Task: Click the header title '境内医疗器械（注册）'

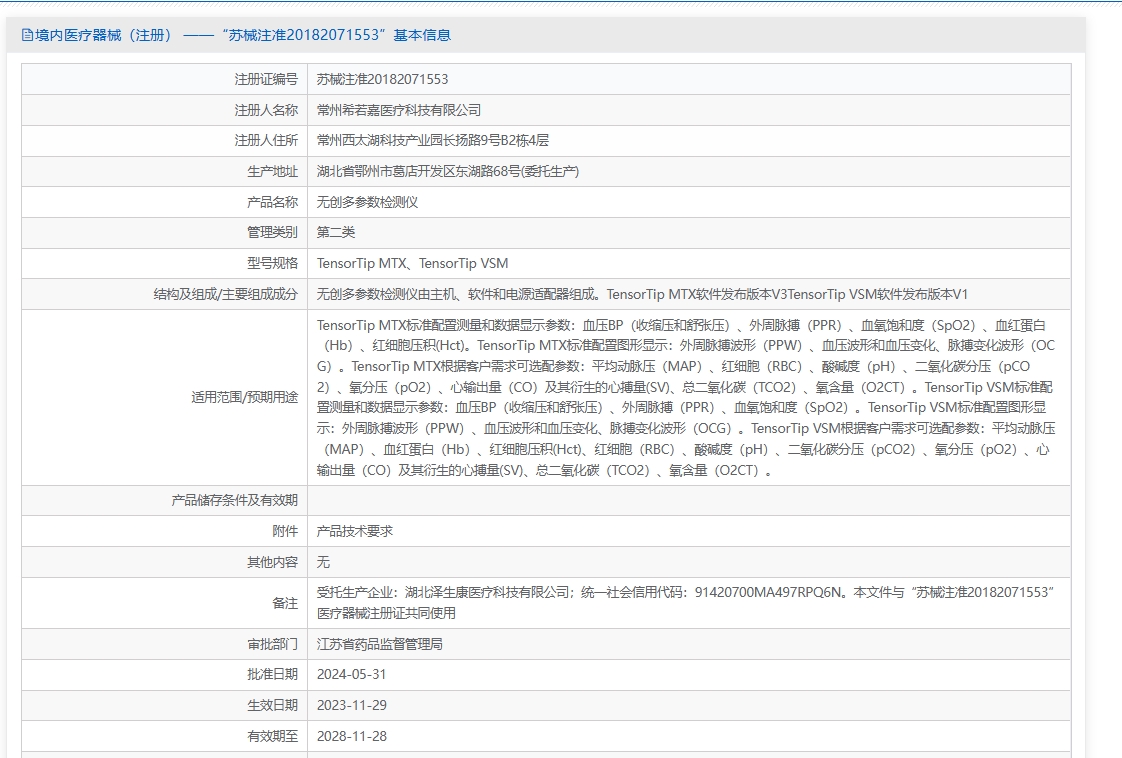Action: tap(104, 35)
